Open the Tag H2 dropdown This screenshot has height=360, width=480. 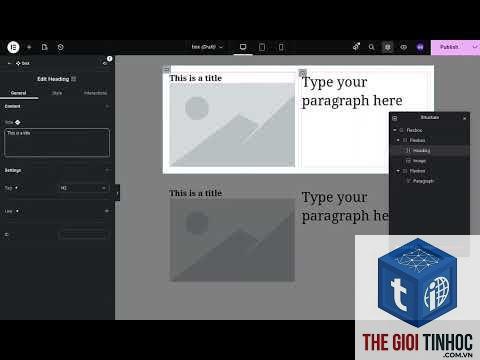pyautogui.click(x=83, y=188)
